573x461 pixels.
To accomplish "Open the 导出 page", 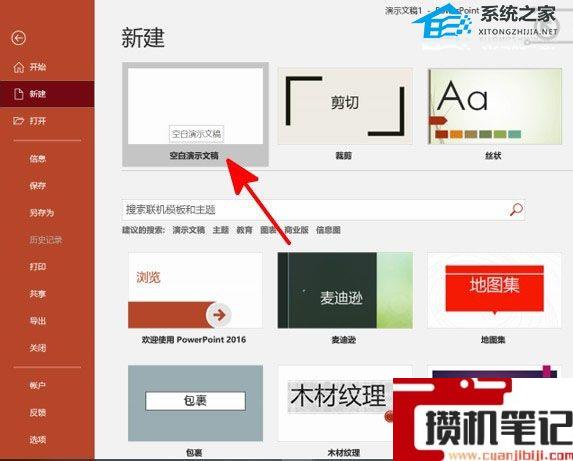I will [38, 321].
